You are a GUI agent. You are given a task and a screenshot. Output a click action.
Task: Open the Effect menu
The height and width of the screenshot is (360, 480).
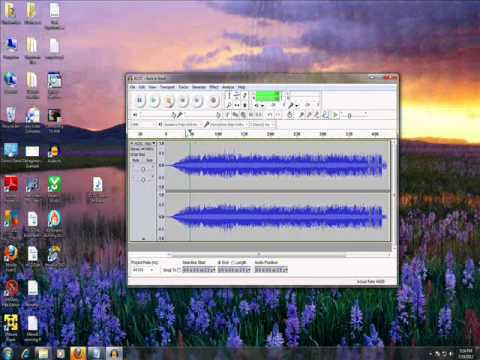214,87
